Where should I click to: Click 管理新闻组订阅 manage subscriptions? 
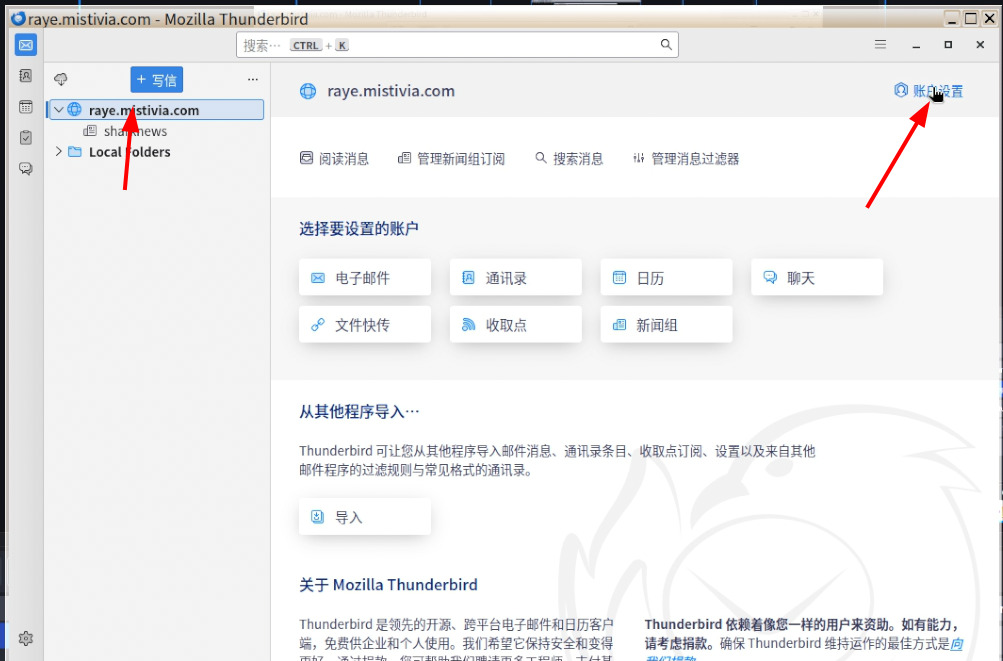pos(452,159)
